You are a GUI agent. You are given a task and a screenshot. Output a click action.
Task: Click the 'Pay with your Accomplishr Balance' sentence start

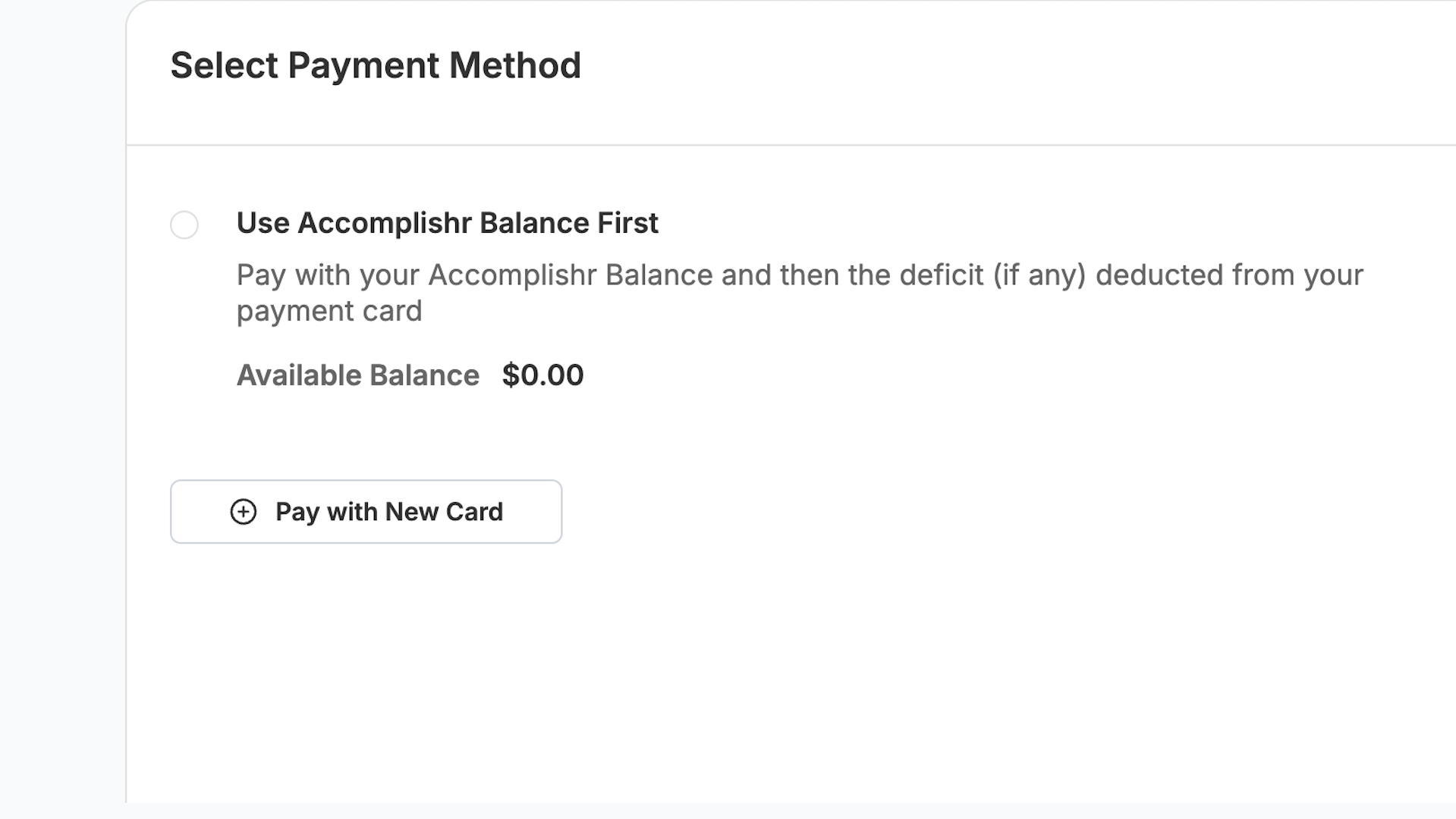pyautogui.click(x=475, y=275)
